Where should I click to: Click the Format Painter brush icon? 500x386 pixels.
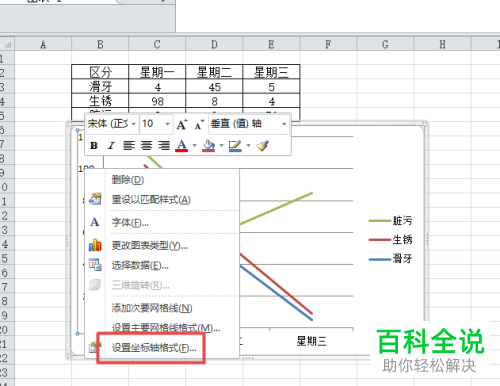[263, 146]
